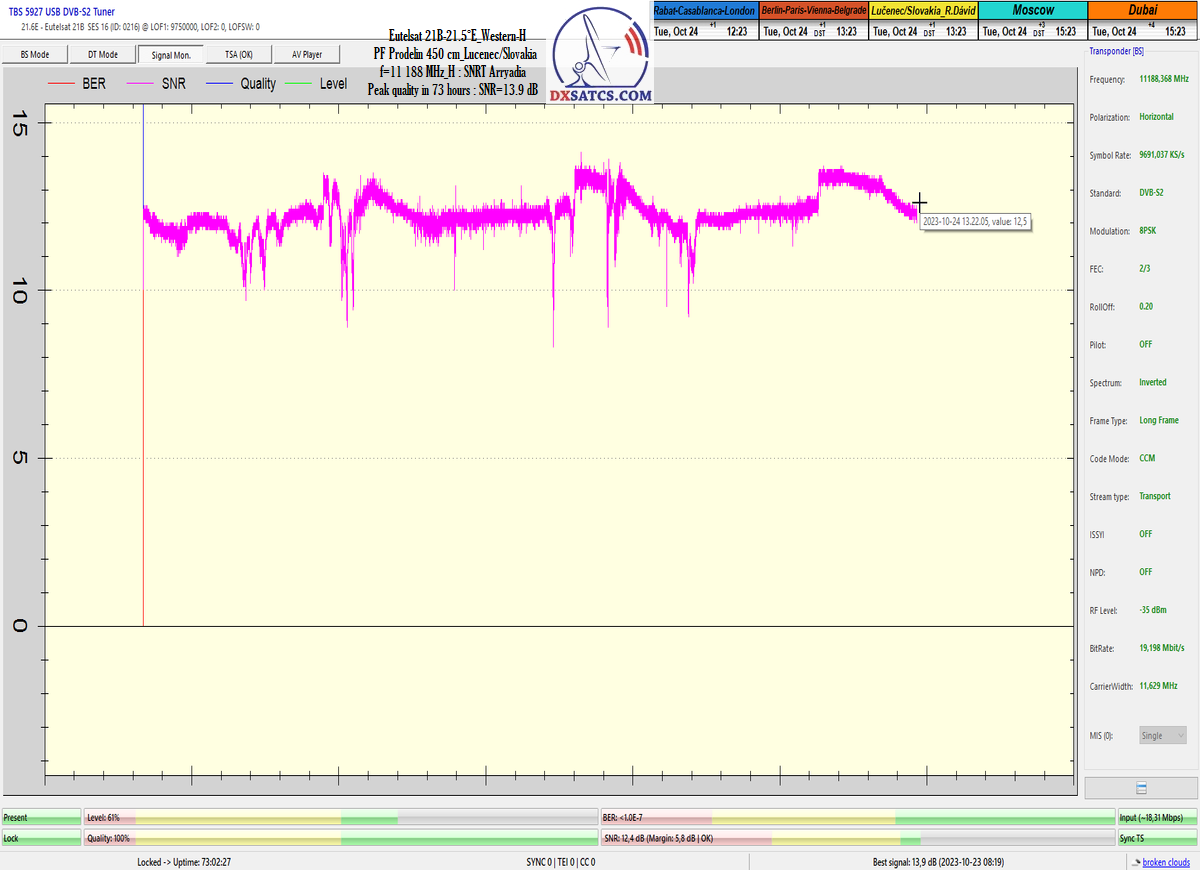Select the Signal Mon. tab
Viewport: 1200px width, 870px height.
pos(170,55)
